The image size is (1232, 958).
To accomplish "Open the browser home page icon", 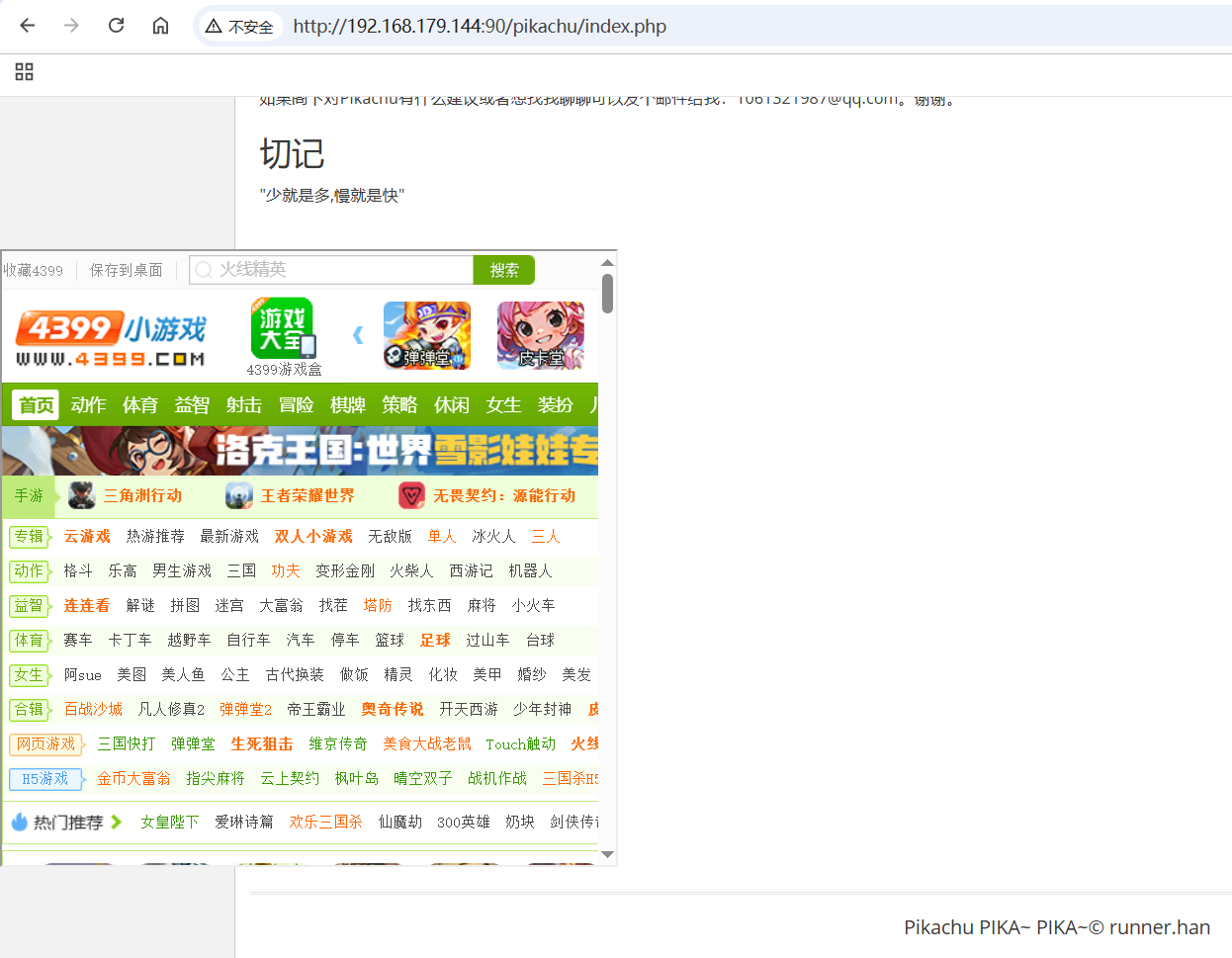I will tap(160, 26).
